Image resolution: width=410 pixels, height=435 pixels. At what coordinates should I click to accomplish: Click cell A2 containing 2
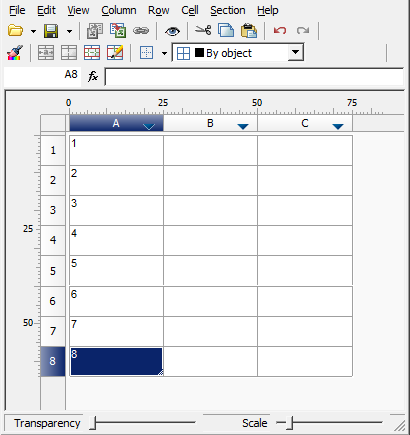point(116,180)
